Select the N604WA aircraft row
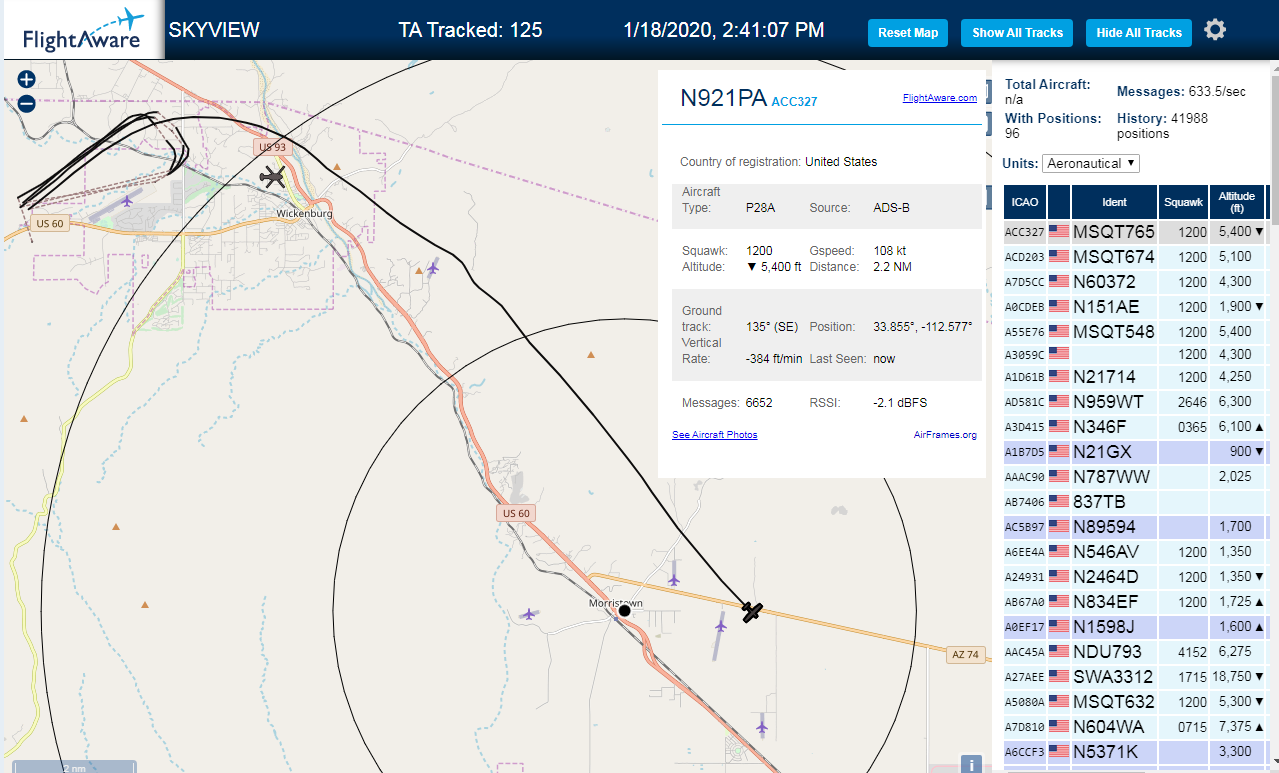 coord(1136,726)
